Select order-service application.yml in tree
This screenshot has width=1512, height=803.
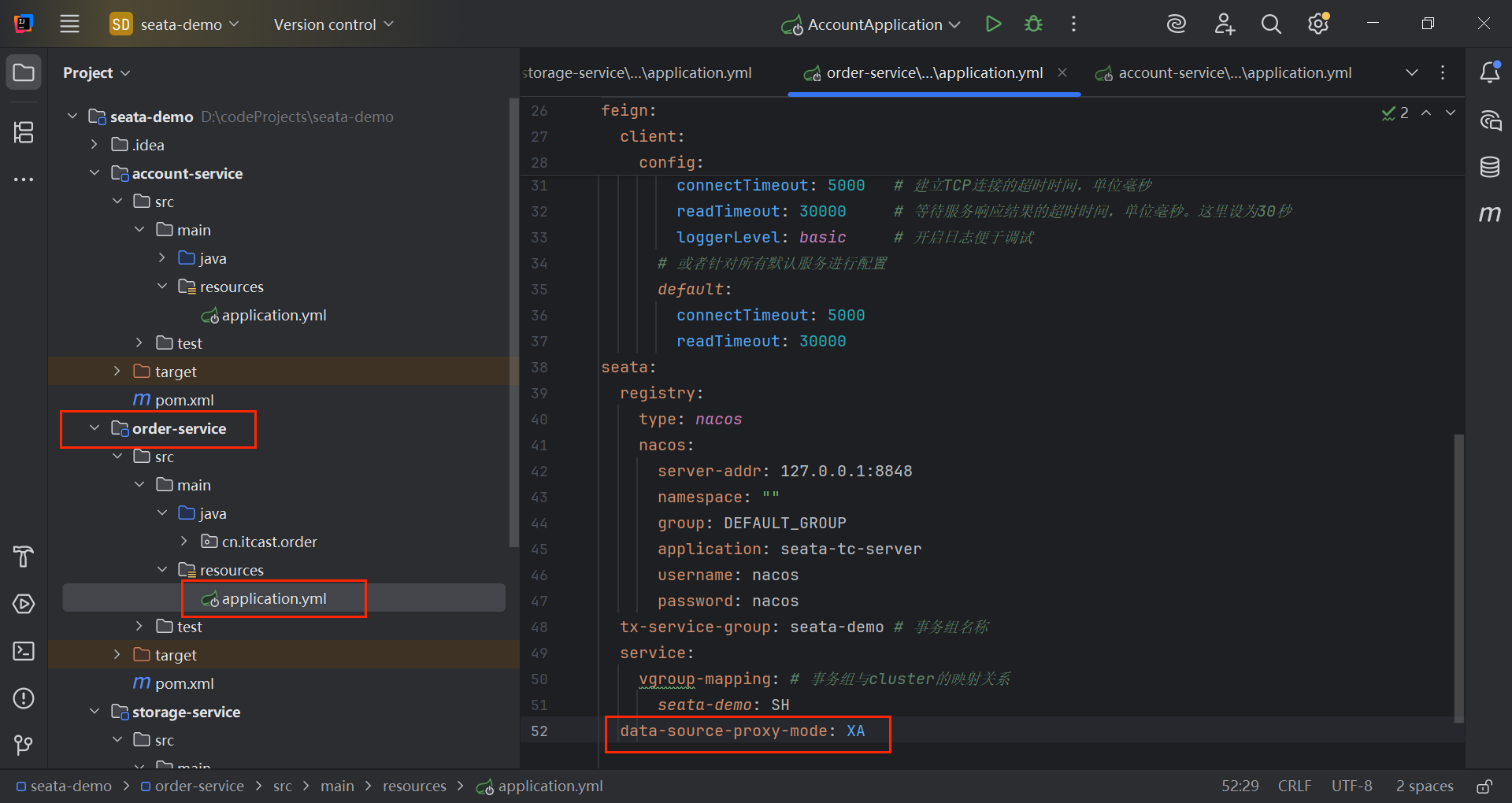click(x=264, y=598)
